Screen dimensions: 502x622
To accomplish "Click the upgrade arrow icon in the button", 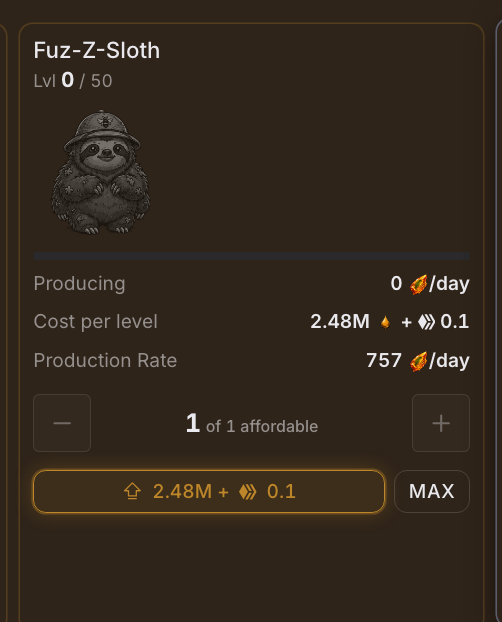I will [x=132, y=491].
